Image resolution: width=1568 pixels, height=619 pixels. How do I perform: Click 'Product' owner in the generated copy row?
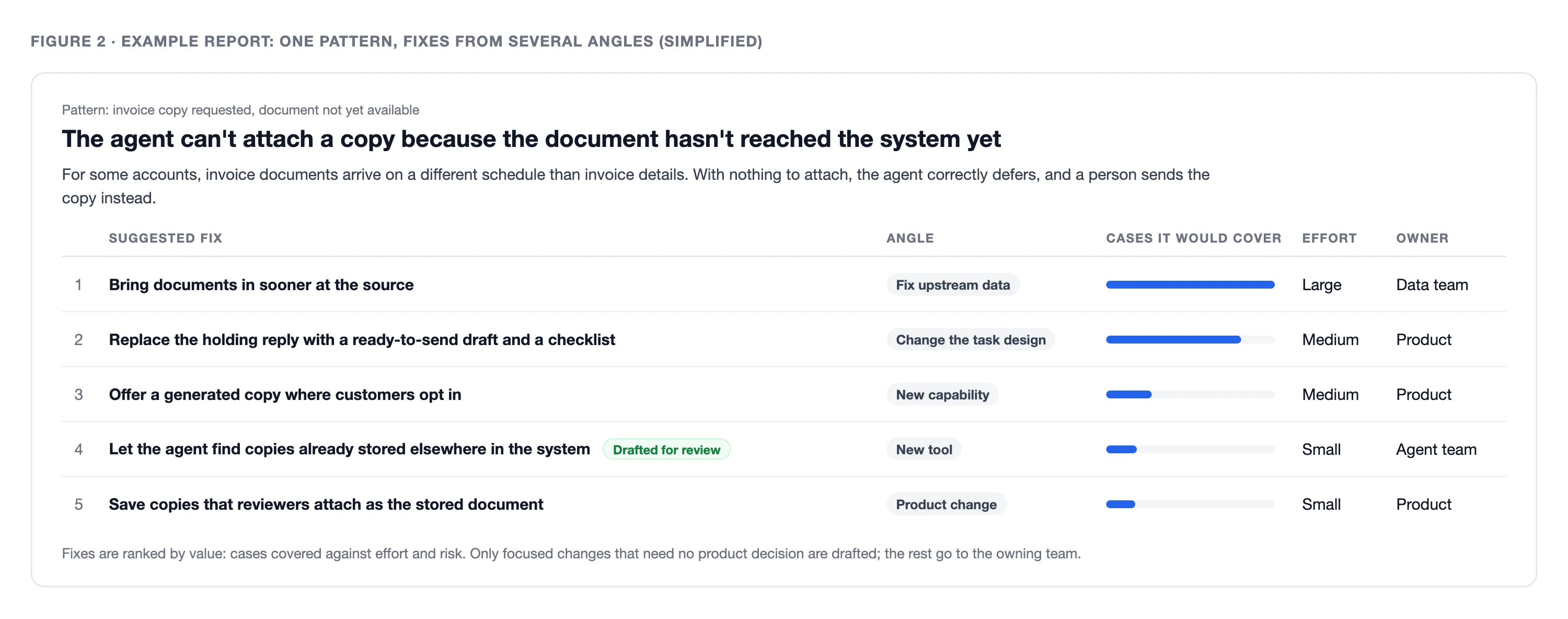(x=1423, y=394)
